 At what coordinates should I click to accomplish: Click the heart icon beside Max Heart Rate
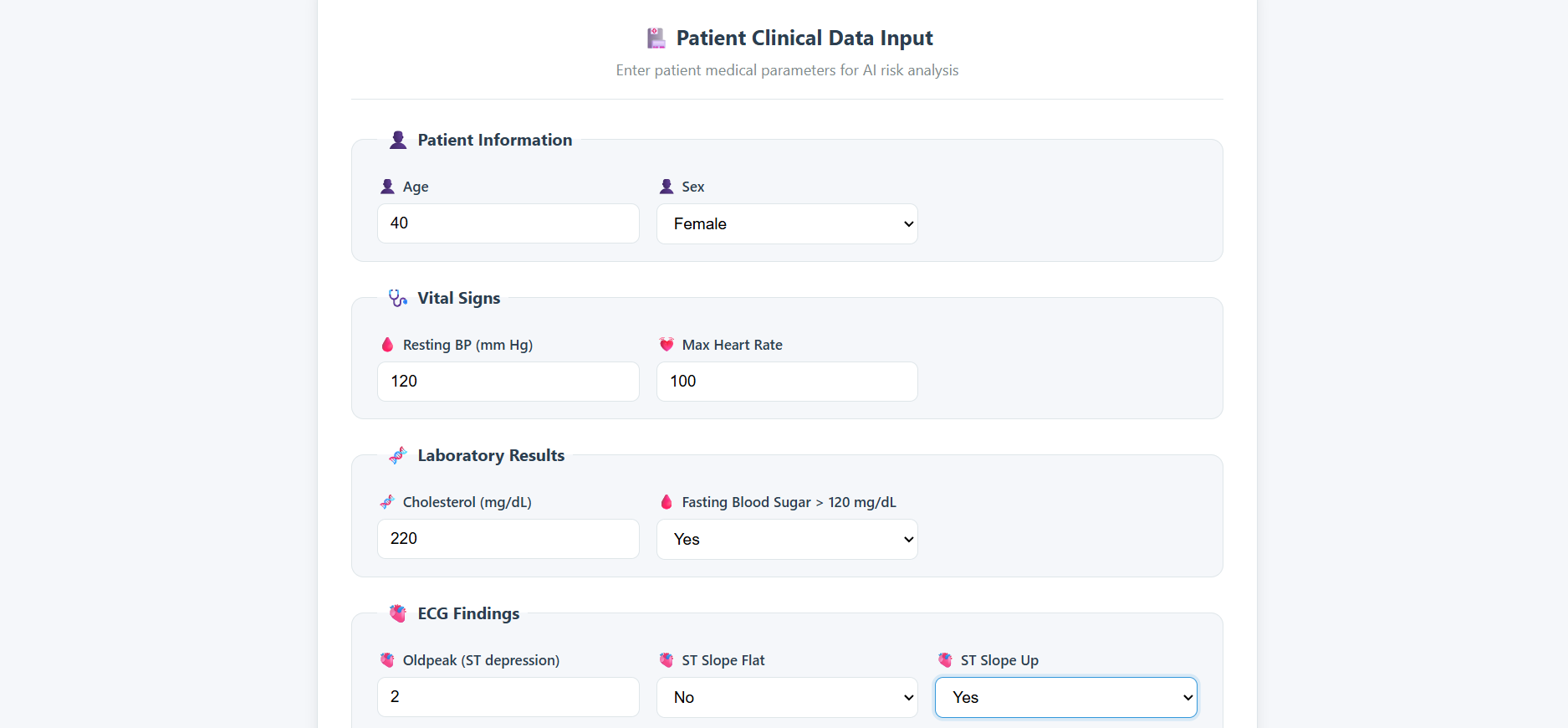(x=667, y=345)
